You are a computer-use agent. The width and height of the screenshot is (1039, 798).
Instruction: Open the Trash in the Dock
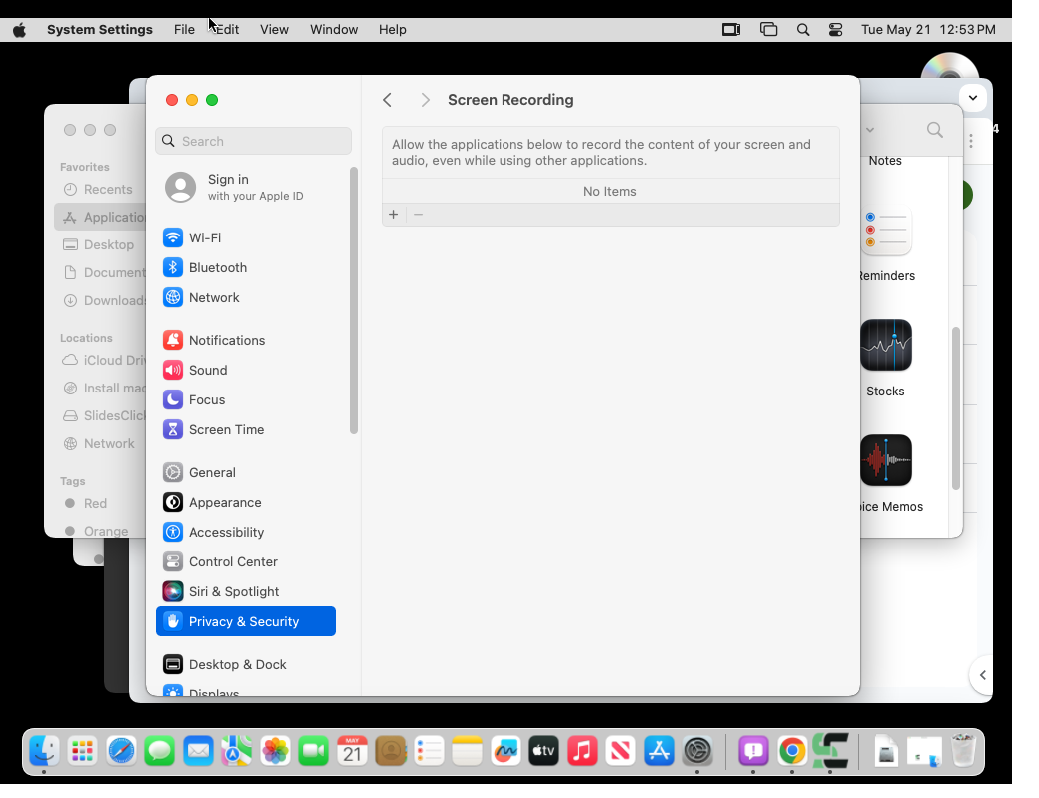[x=963, y=751]
